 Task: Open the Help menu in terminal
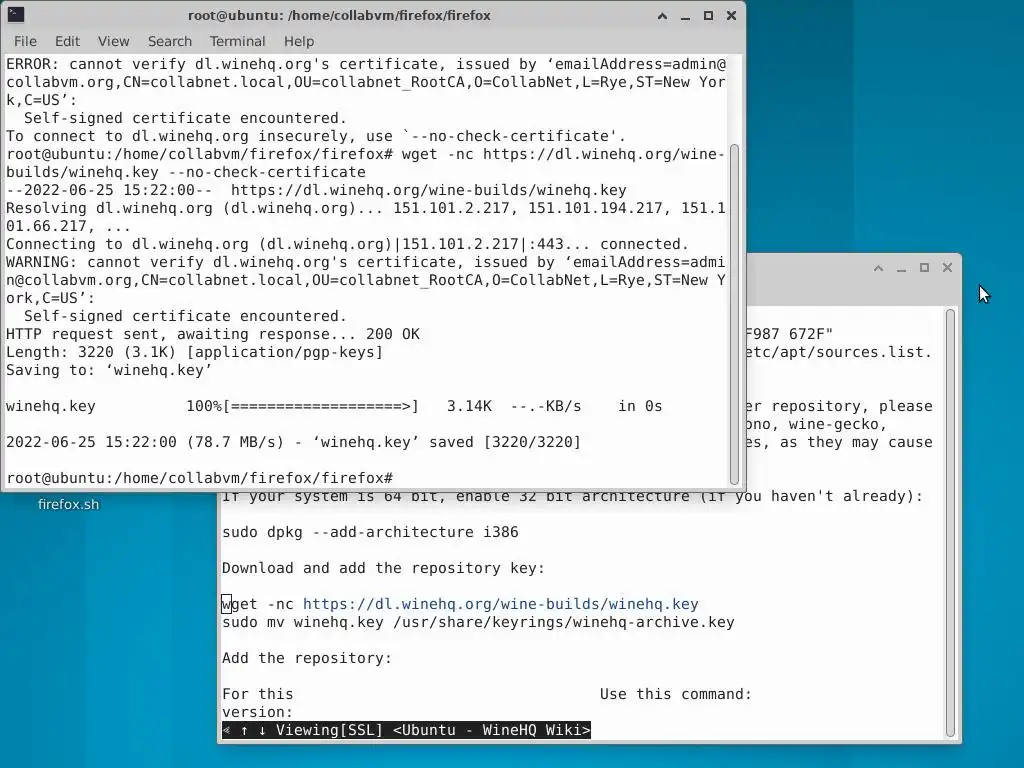tap(299, 41)
